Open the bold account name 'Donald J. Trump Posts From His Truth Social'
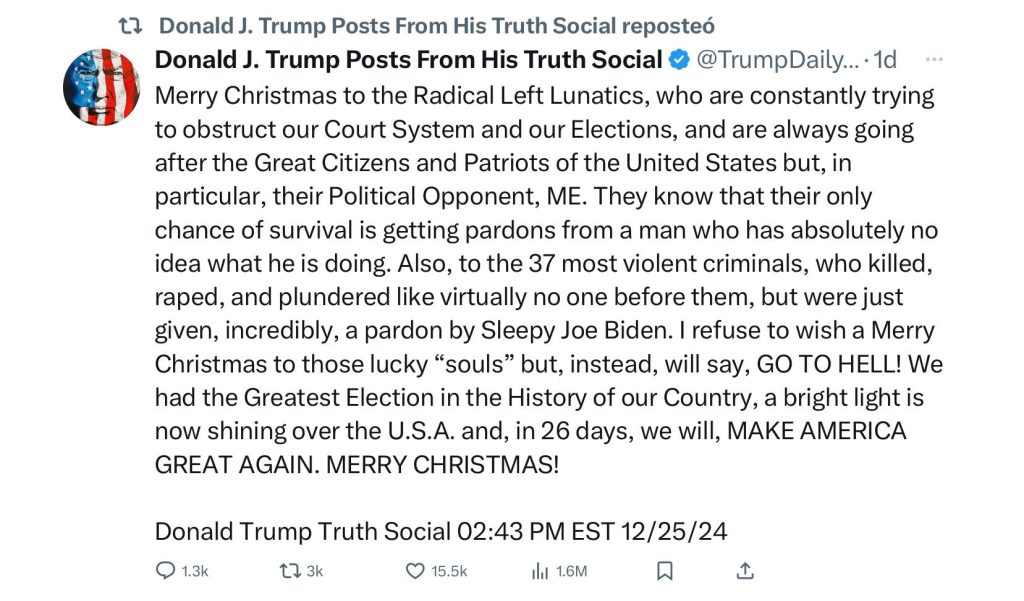Viewport: 1024px width, 601px height. [408, 59]
